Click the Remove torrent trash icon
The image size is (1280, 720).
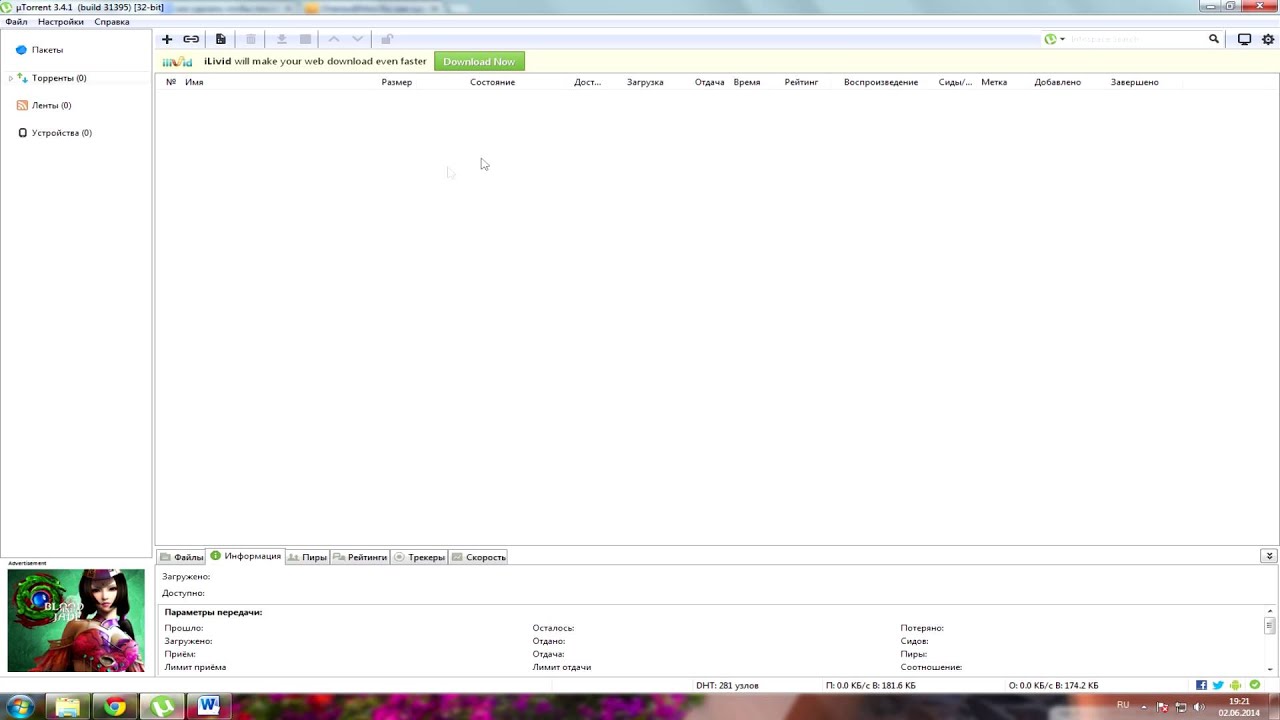(251, 39)
